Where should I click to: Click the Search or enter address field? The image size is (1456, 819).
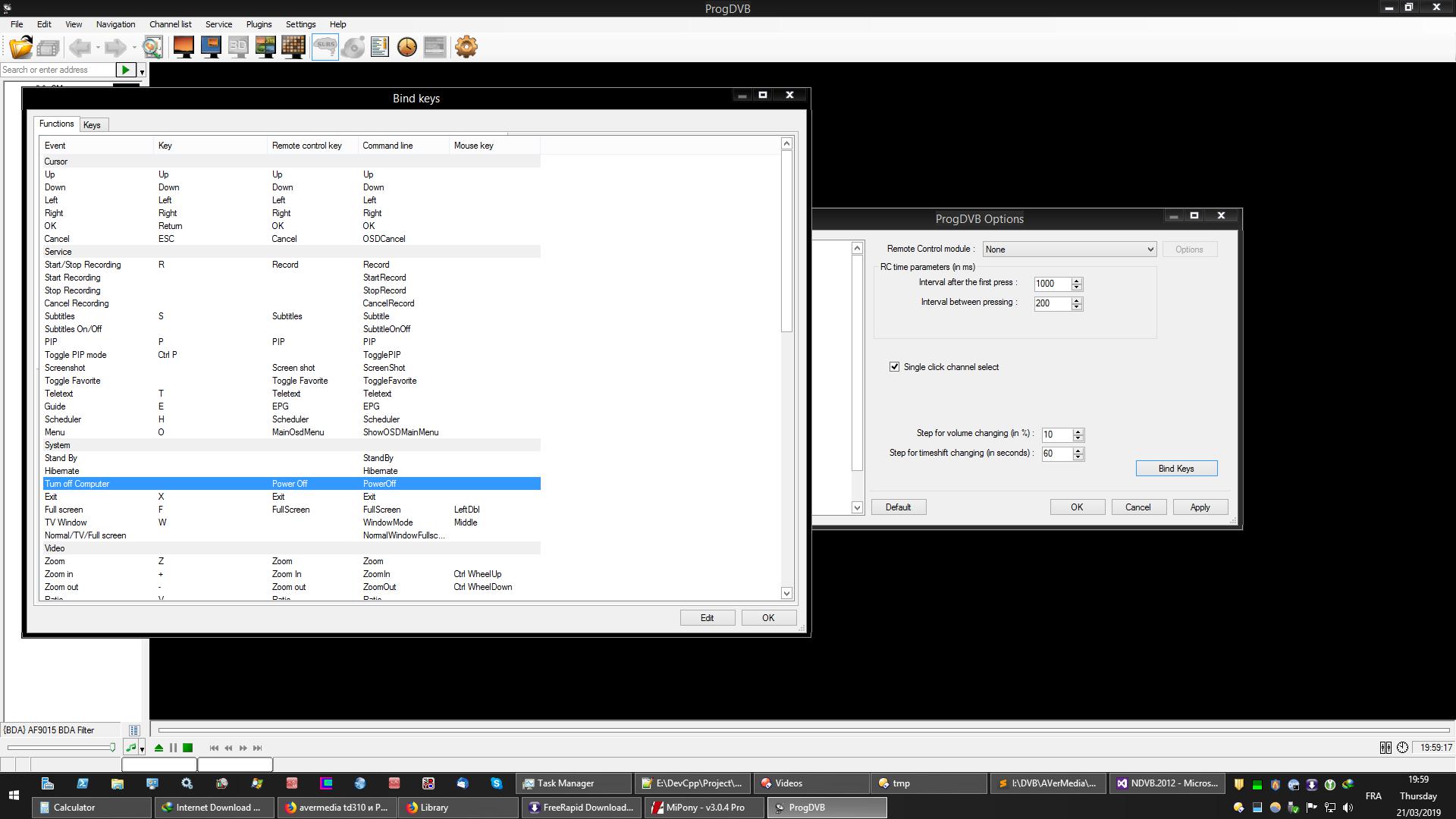pyautogui.click(x=57, y=70)
